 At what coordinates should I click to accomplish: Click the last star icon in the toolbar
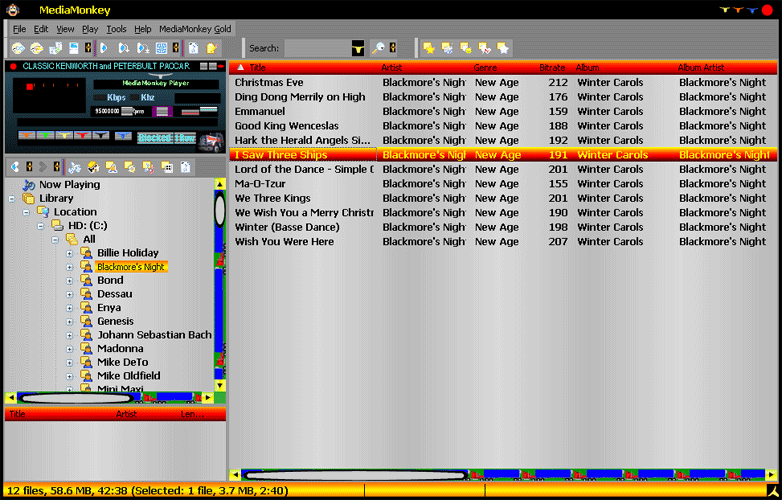[503, 48]
